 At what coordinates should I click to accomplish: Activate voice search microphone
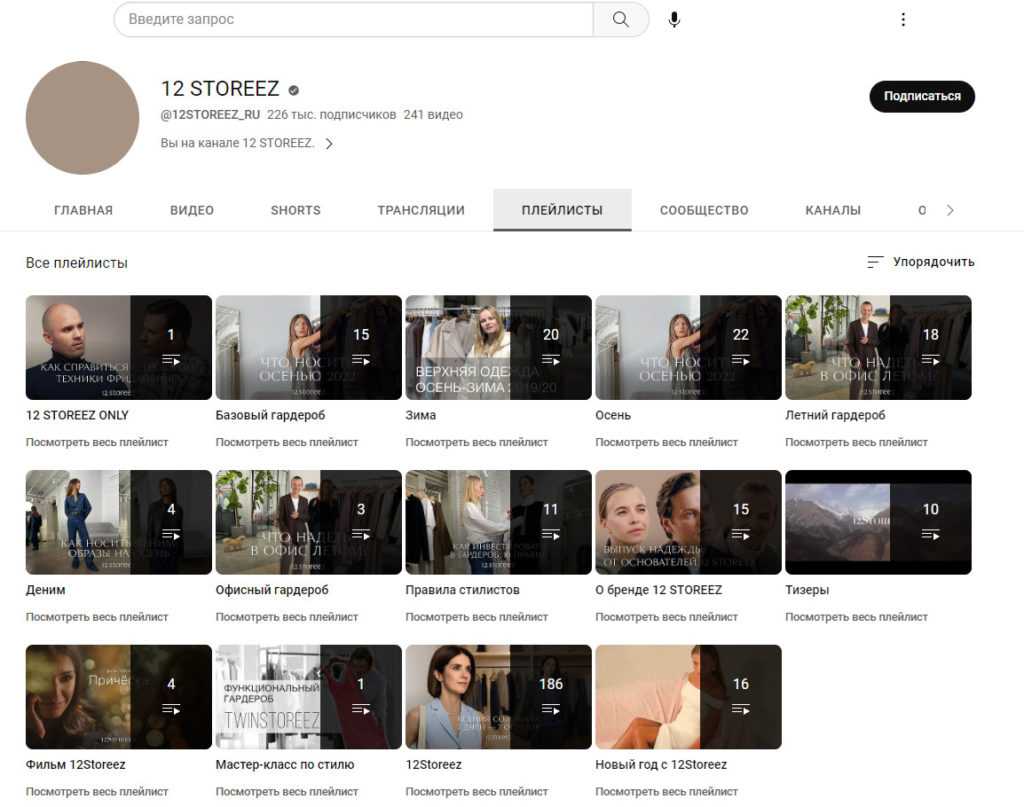click(x=674, y=20)
